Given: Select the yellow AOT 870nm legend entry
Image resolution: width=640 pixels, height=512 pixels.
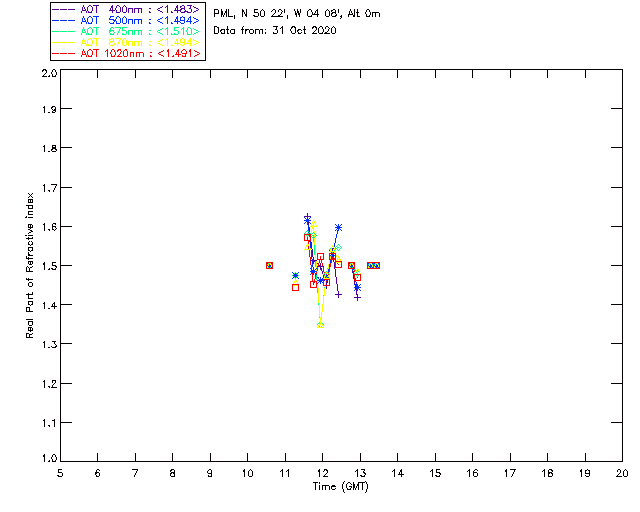Looking at the screenshot, I should point(126,42).
